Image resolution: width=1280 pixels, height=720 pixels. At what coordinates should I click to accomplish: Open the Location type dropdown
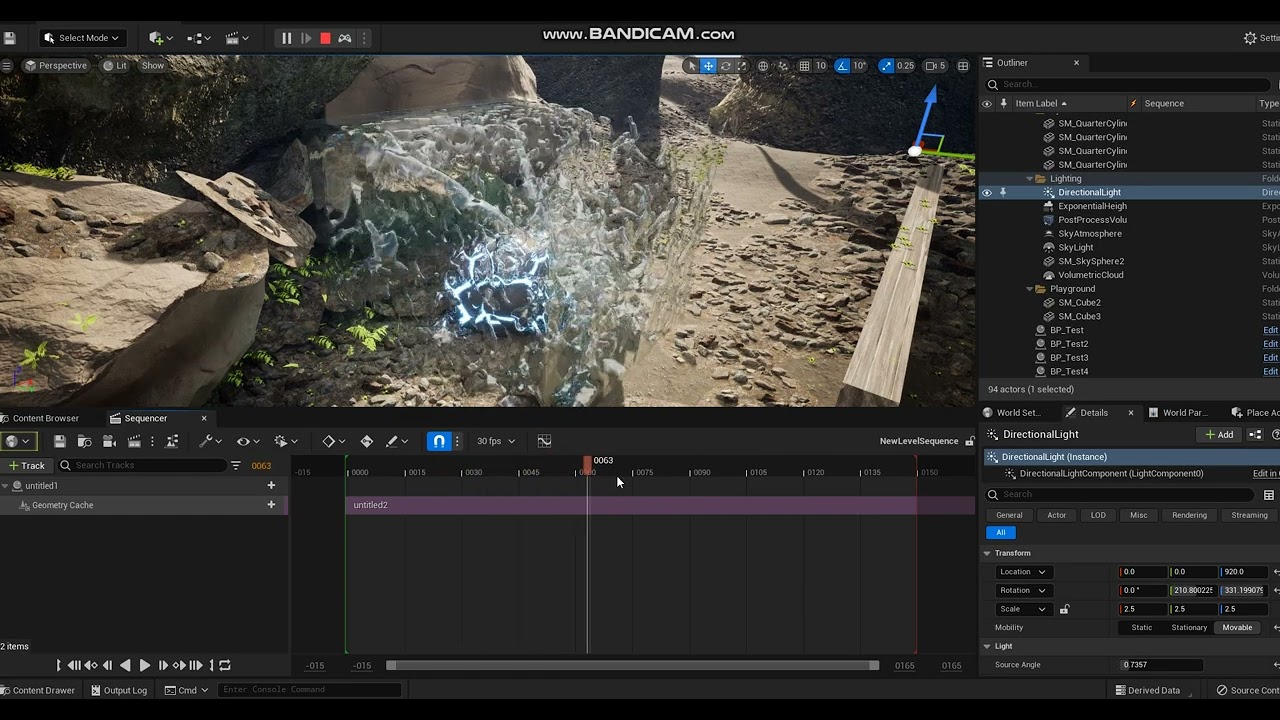1022,572
